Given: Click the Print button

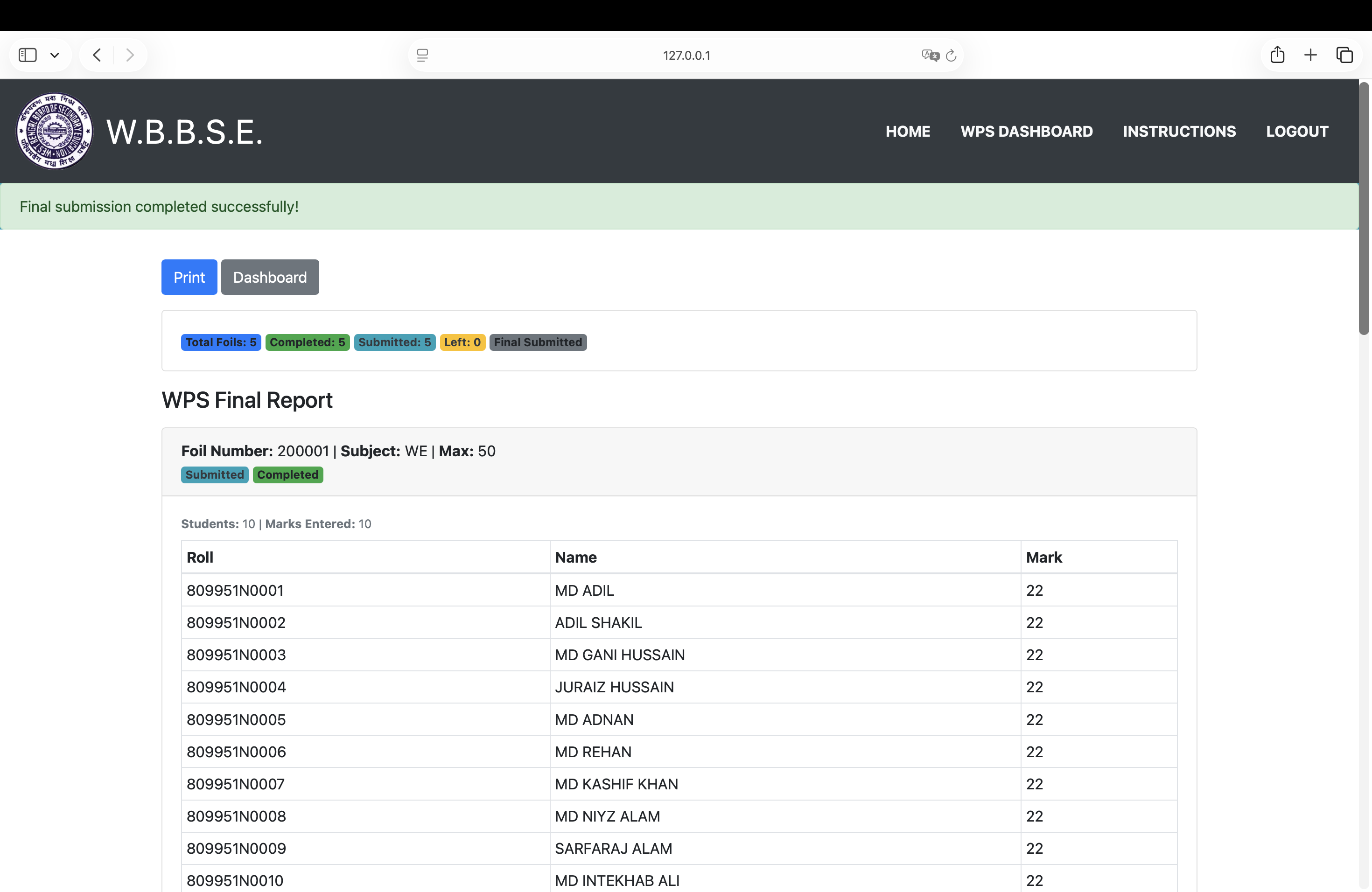Looking at the screenshot, I should point(189,277).
